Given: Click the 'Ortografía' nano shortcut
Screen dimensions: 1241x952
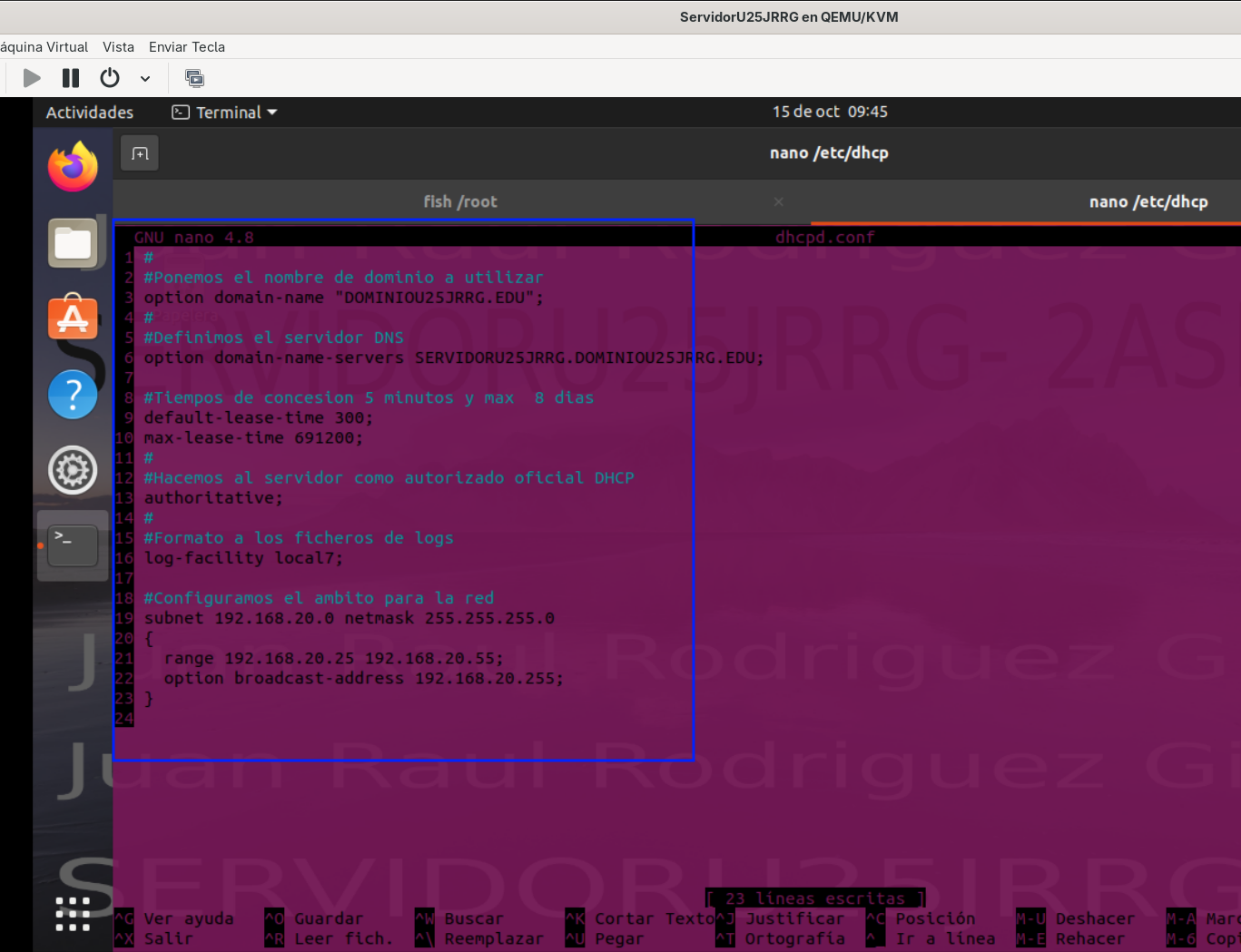Looking at the screenshot, I should coord(794,938).
